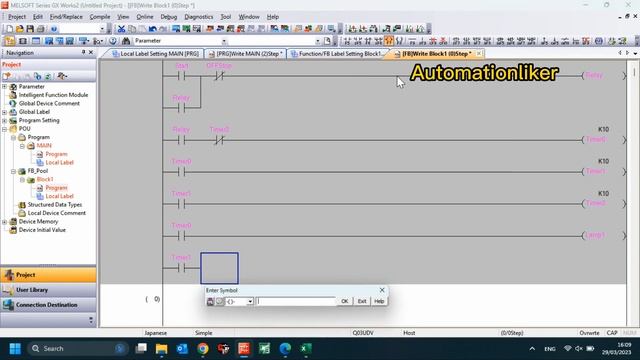The image size is (640, 360).
Task: Select Structured Data Types in tree
Action: click(x=55, y=205)
